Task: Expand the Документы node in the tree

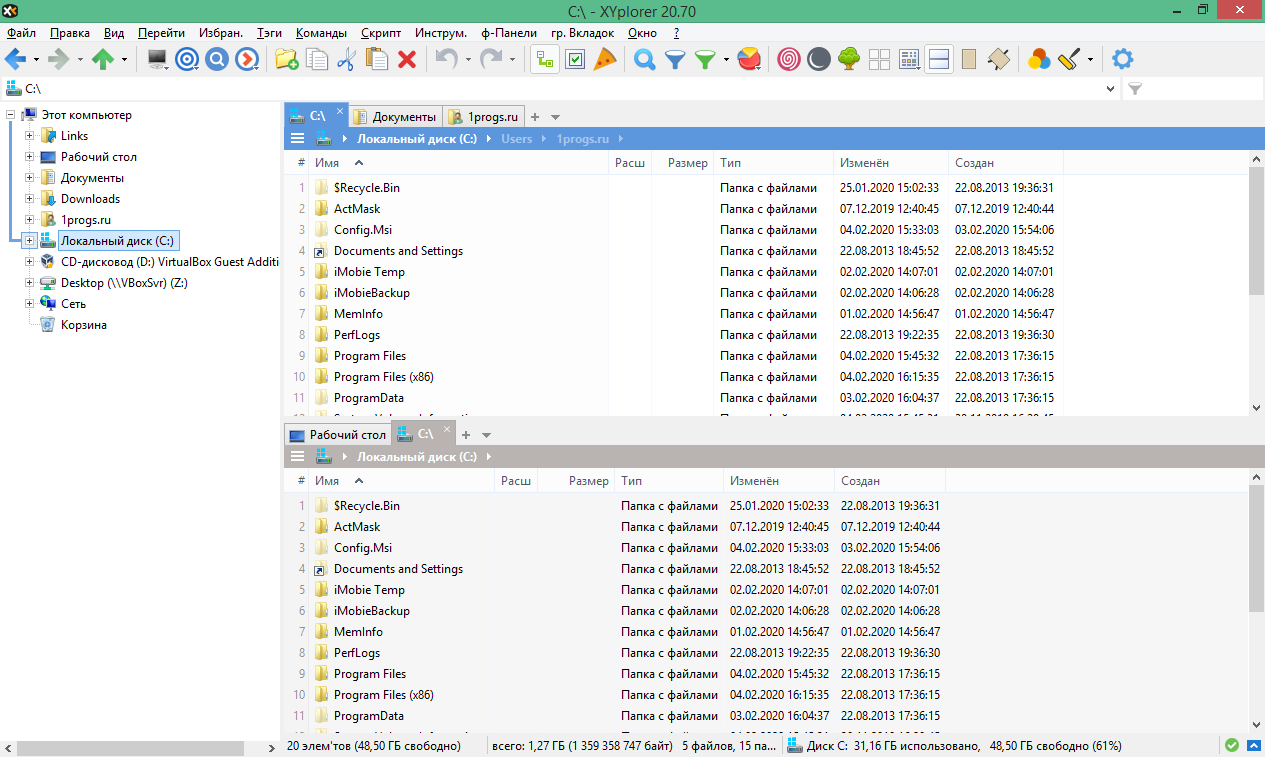Action: [x=30, y=178]
